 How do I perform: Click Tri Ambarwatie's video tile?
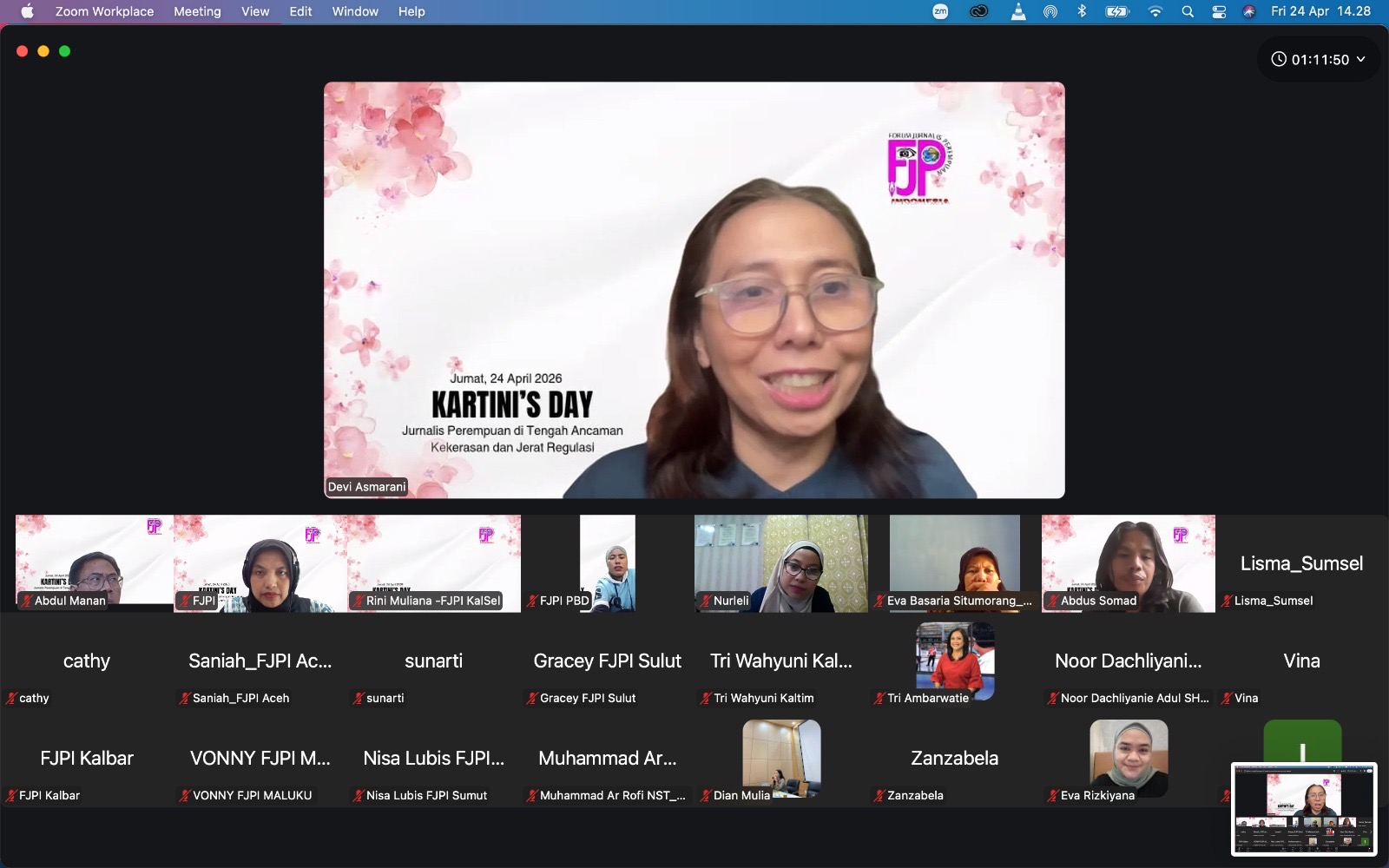pyautogui.click(x=954, y=658)
